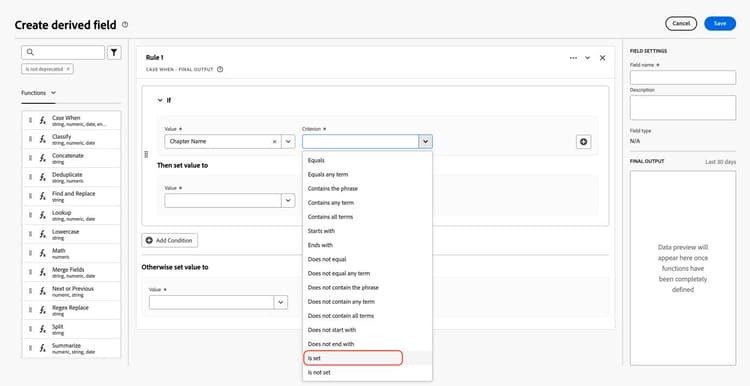Screen dimensions: 750x386
Task: Expand the Functions selector dropdown
Action: point(53,93)
